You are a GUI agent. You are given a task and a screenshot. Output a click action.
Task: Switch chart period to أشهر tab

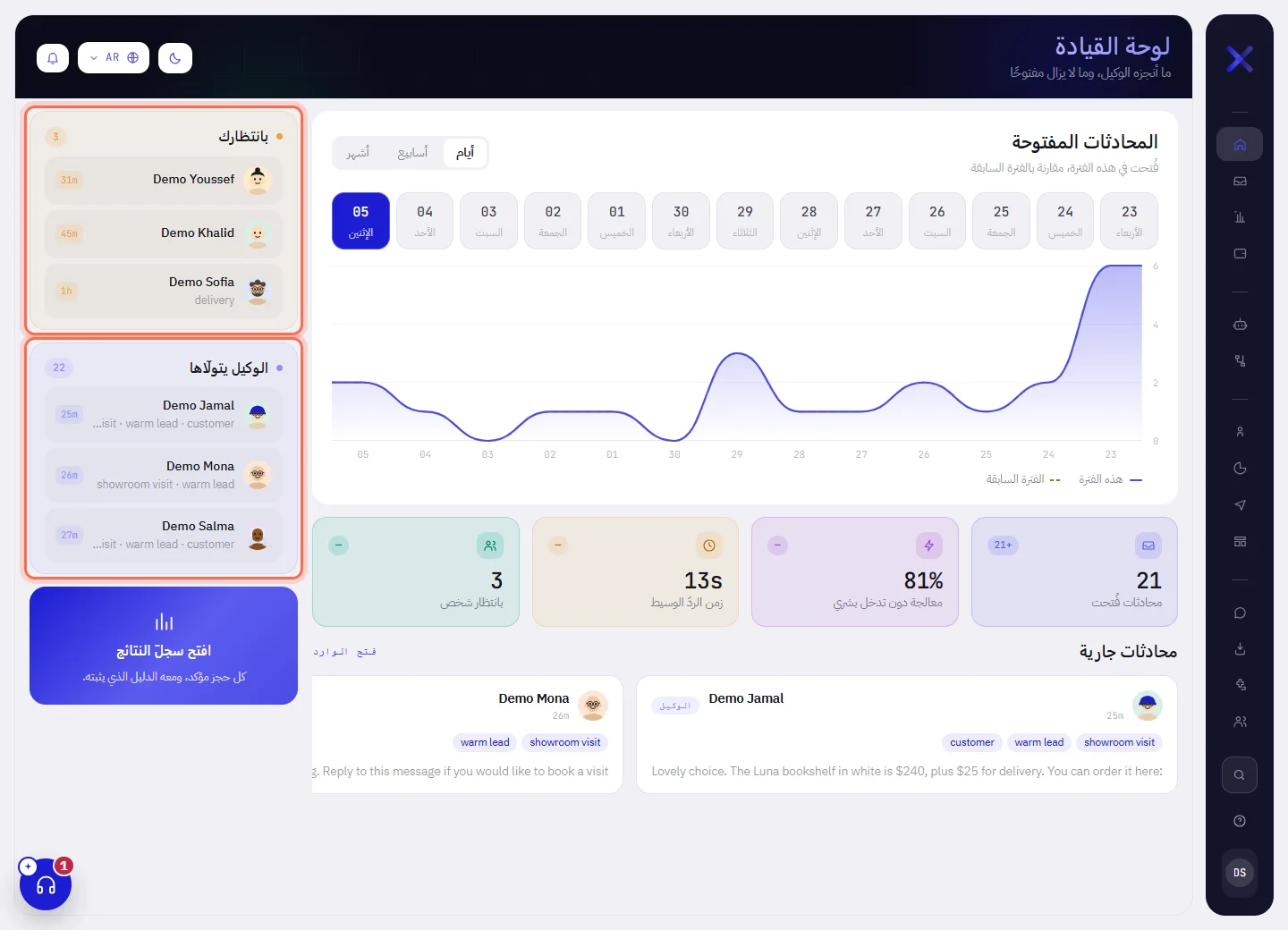(x=358, y=153)
